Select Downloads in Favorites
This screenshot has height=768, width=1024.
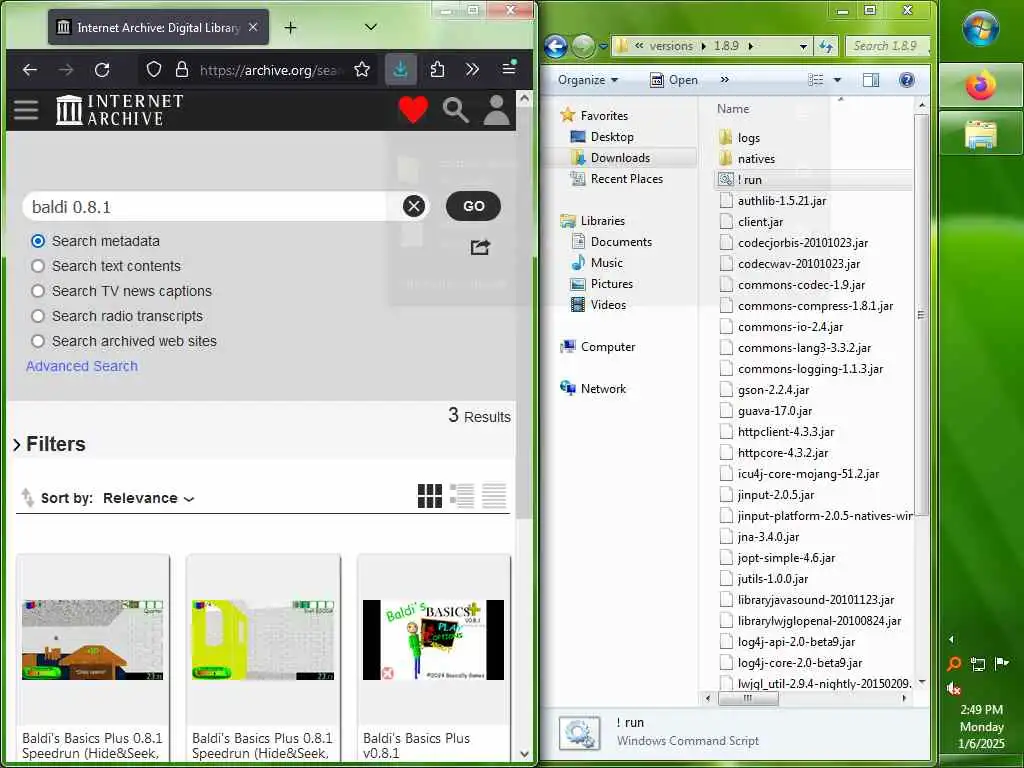[620, 157]
